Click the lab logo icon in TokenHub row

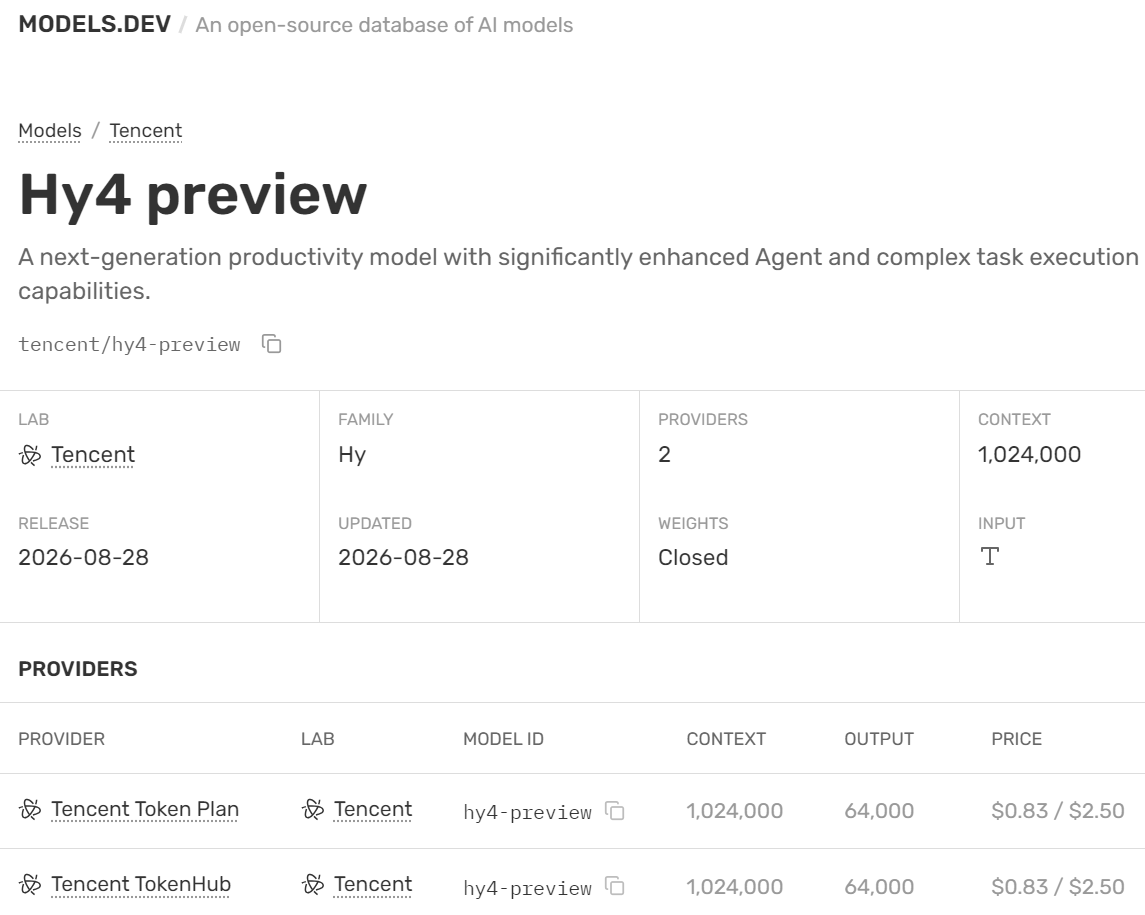click(x=313, y=884)
